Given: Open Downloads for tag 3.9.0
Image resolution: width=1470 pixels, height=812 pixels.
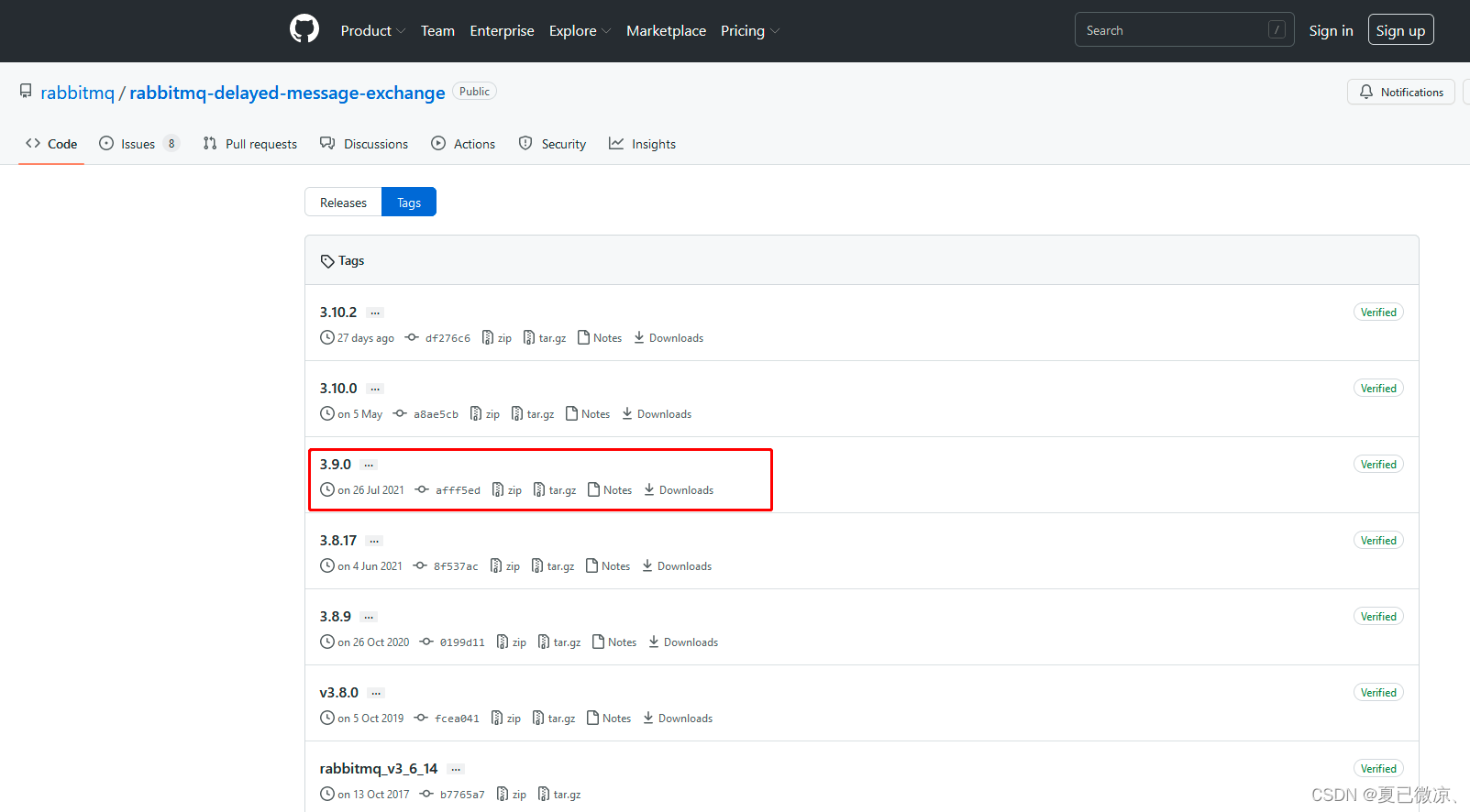Looking at the screenshot, I should click(679, 490).
